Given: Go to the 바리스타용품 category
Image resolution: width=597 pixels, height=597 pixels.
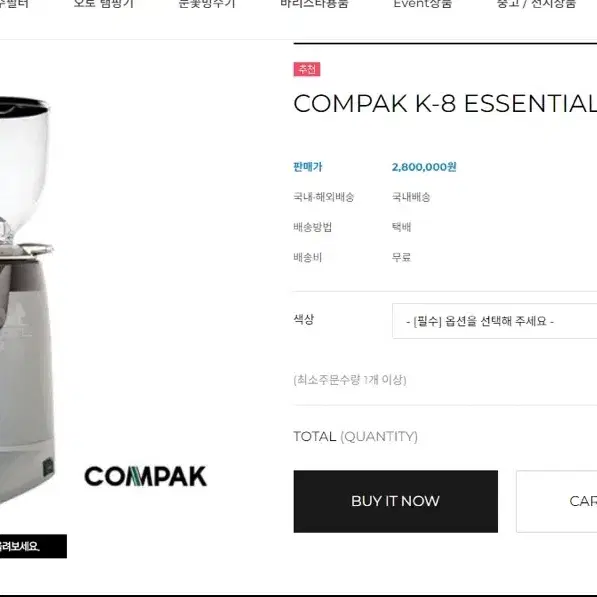Looking at the screenshot, I should (x=314, y=4).
